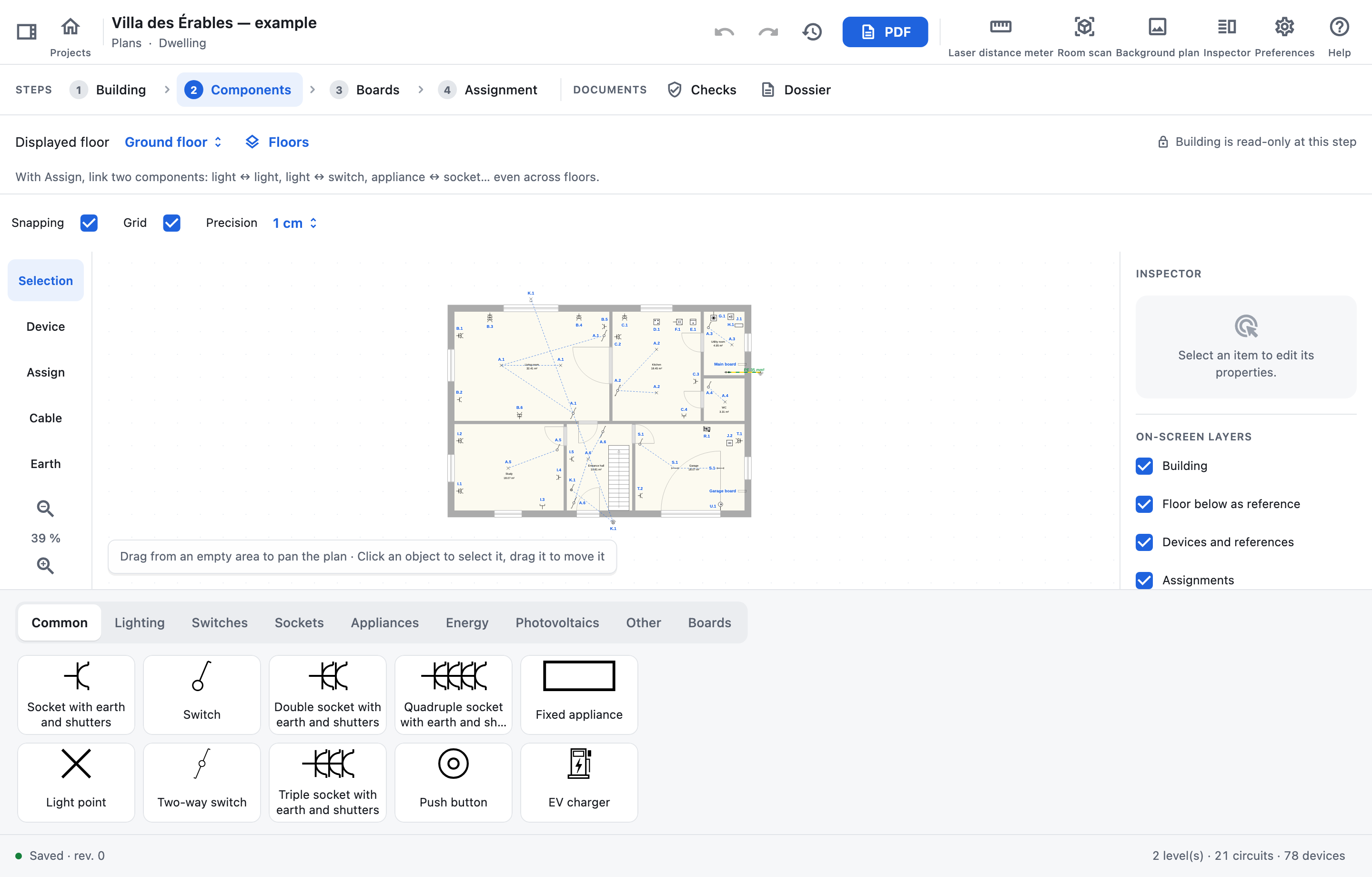
Task: Hide the Floor below as reference layer
Action: [1144, 504]
